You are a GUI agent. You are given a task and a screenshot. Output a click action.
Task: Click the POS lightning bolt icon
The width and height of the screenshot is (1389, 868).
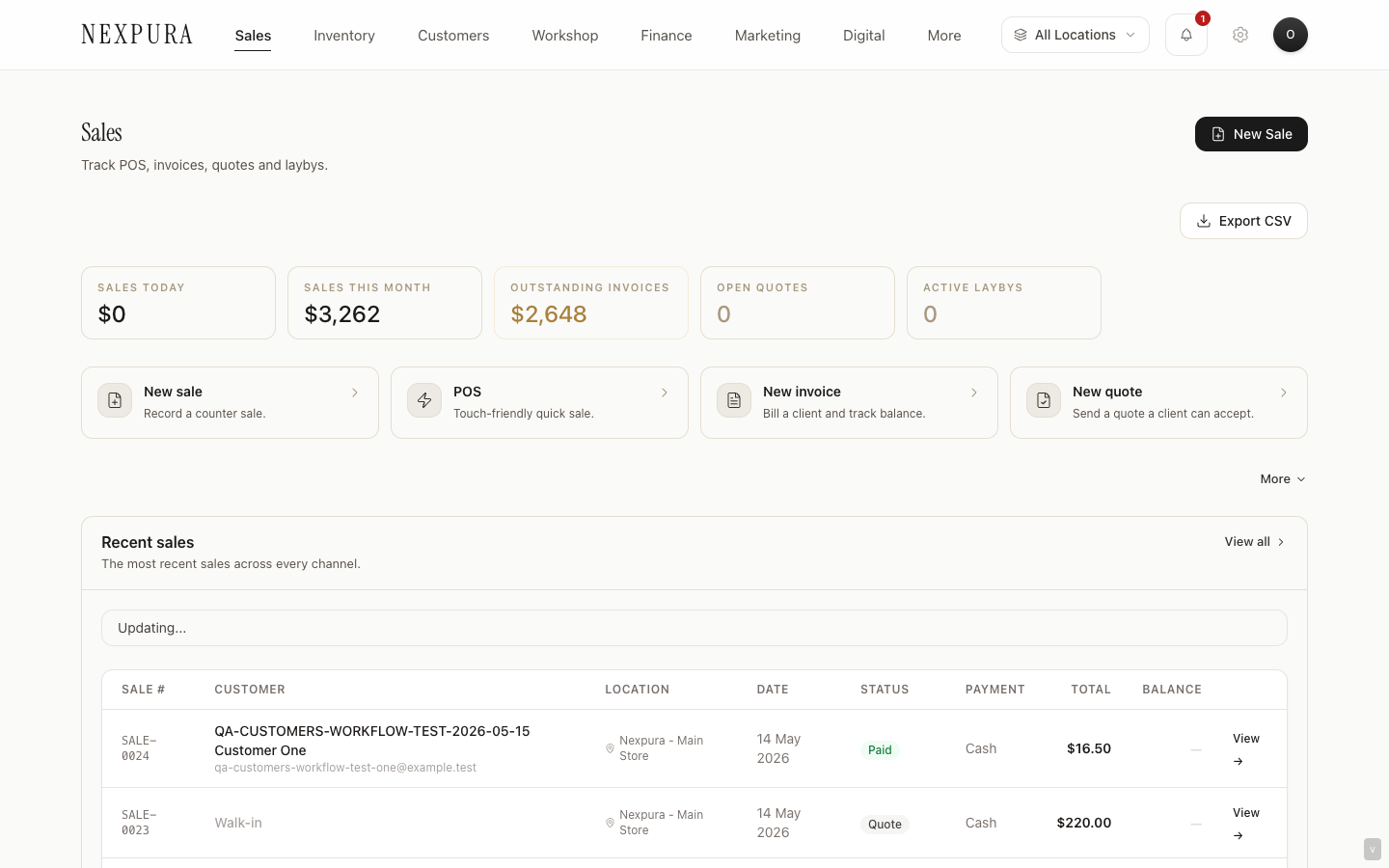click(x=424, y=400)
